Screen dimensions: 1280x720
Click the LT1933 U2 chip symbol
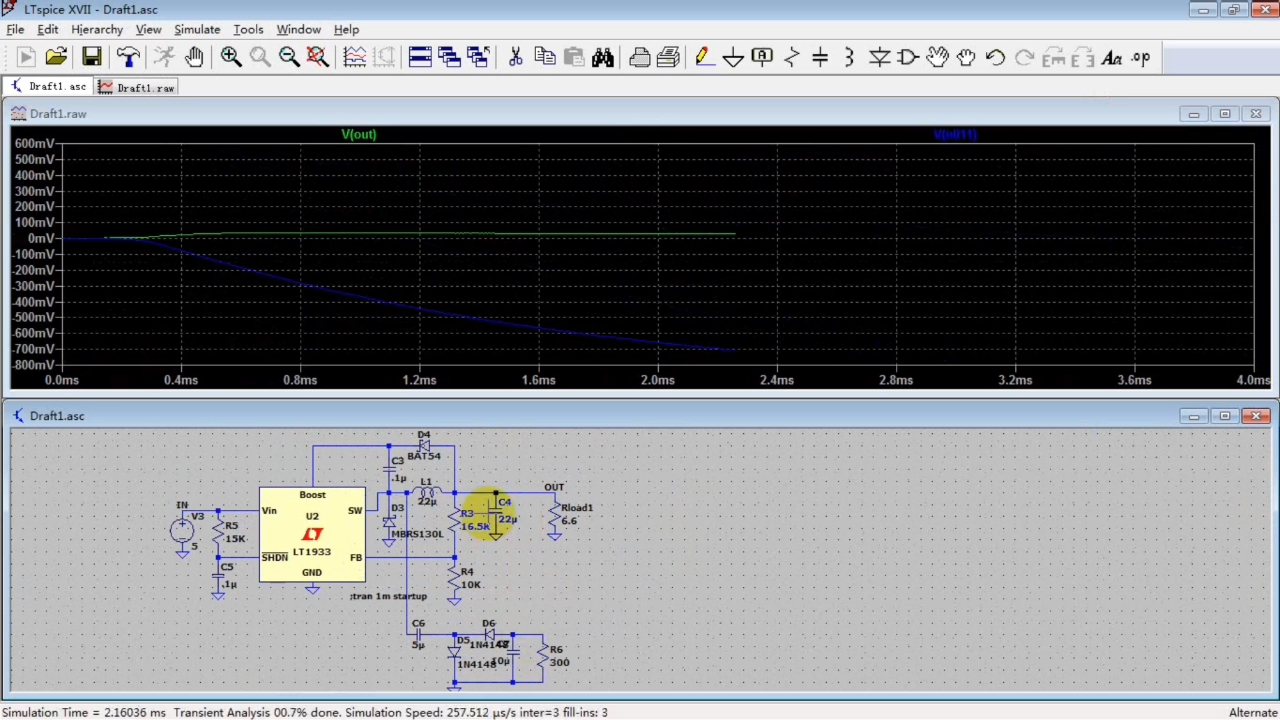[312, 534]
